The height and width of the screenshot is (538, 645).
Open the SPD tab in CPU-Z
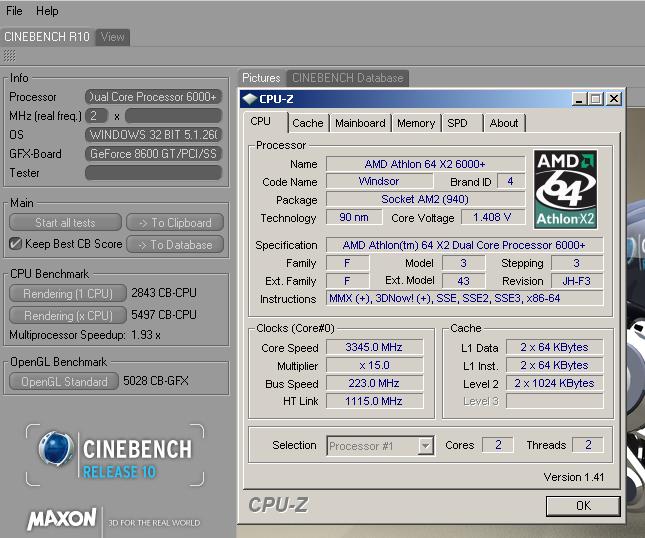point(457,123)
